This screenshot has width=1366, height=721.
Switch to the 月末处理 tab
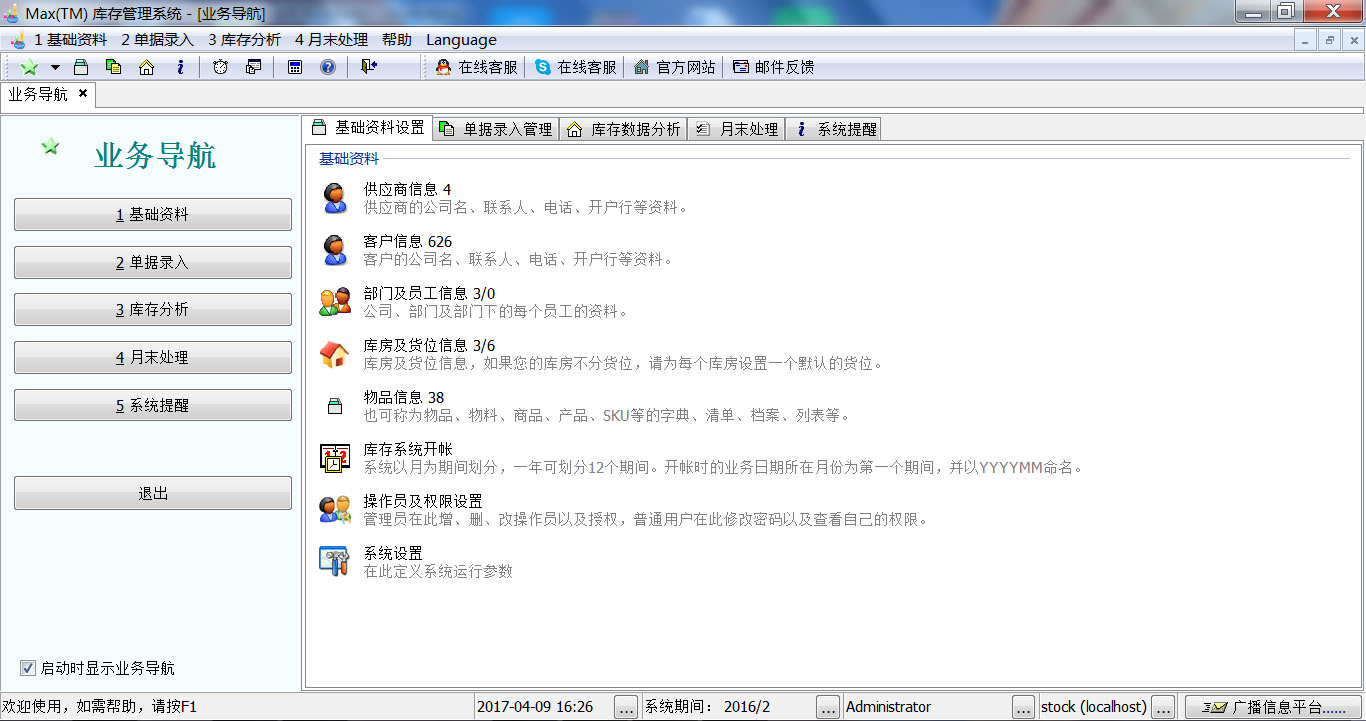736,129
